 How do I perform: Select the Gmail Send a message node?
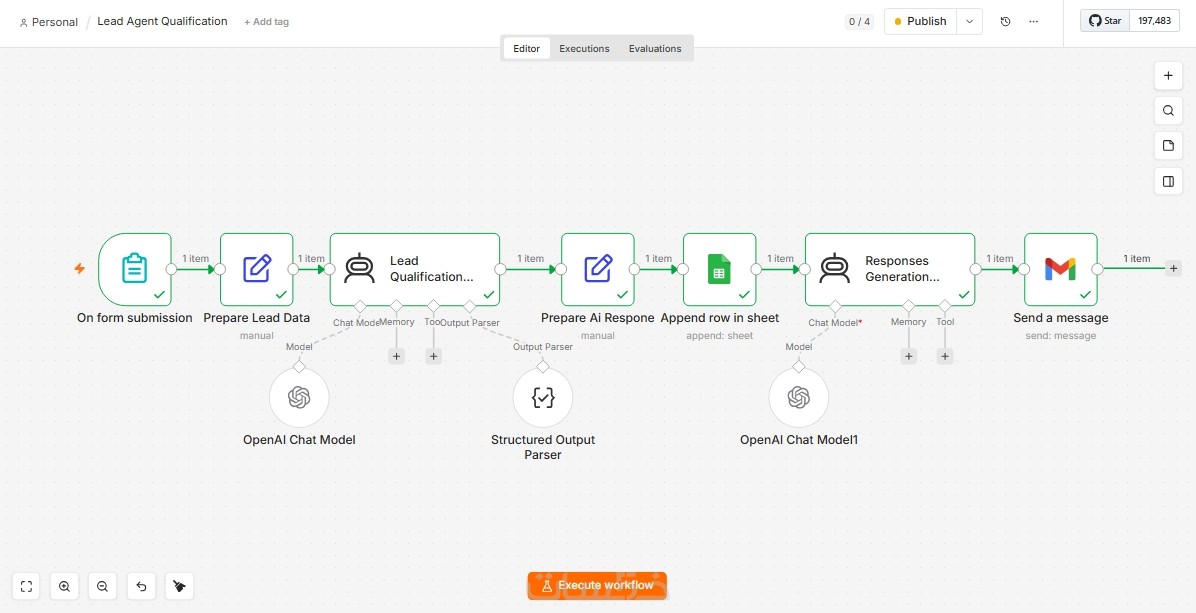[1060, 269]
